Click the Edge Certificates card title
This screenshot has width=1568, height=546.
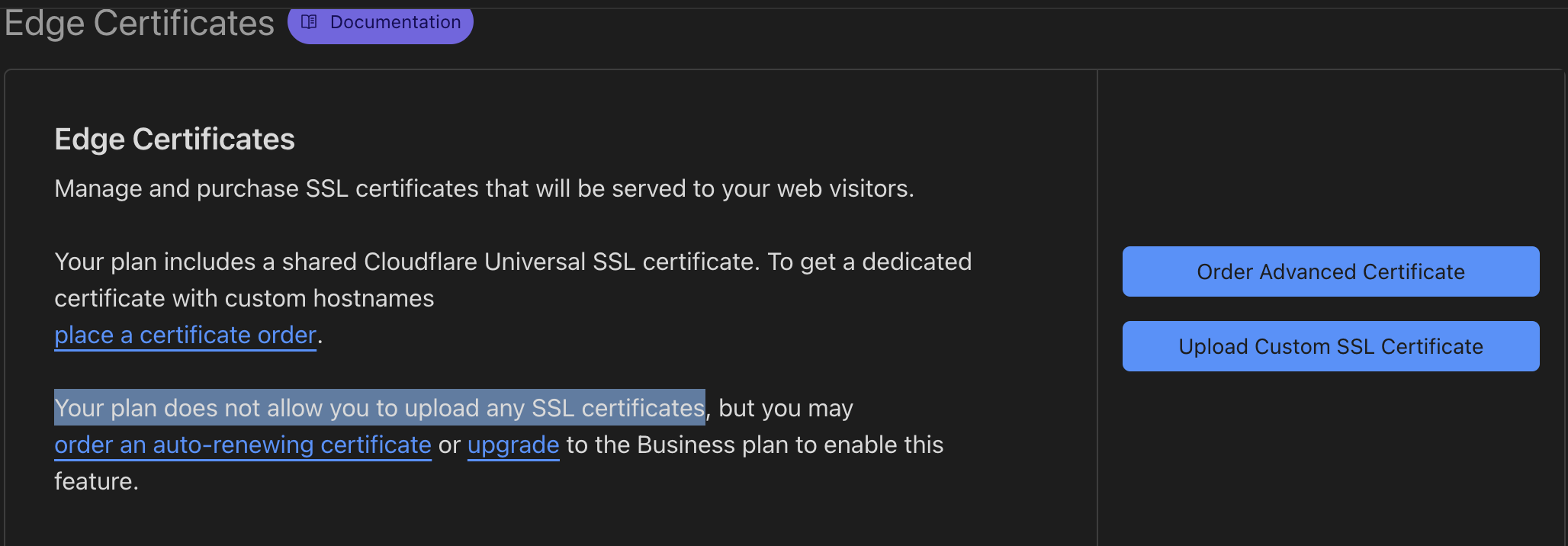point(174,139)
